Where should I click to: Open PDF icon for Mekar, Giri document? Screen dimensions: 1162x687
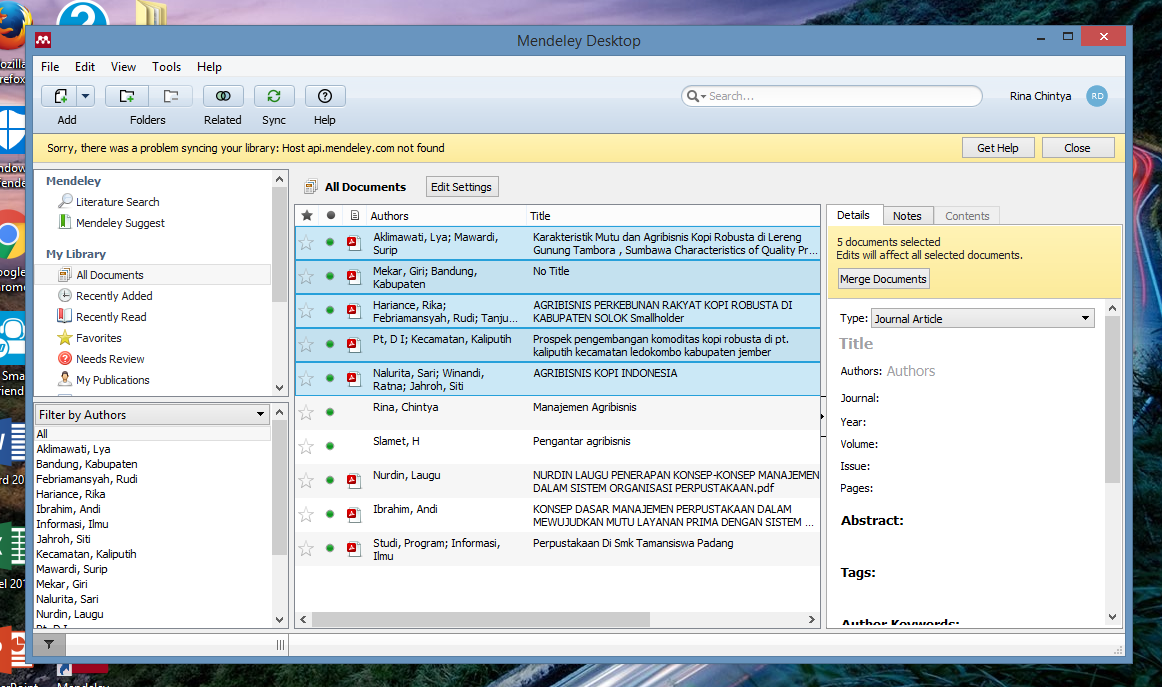coord(353,276)
